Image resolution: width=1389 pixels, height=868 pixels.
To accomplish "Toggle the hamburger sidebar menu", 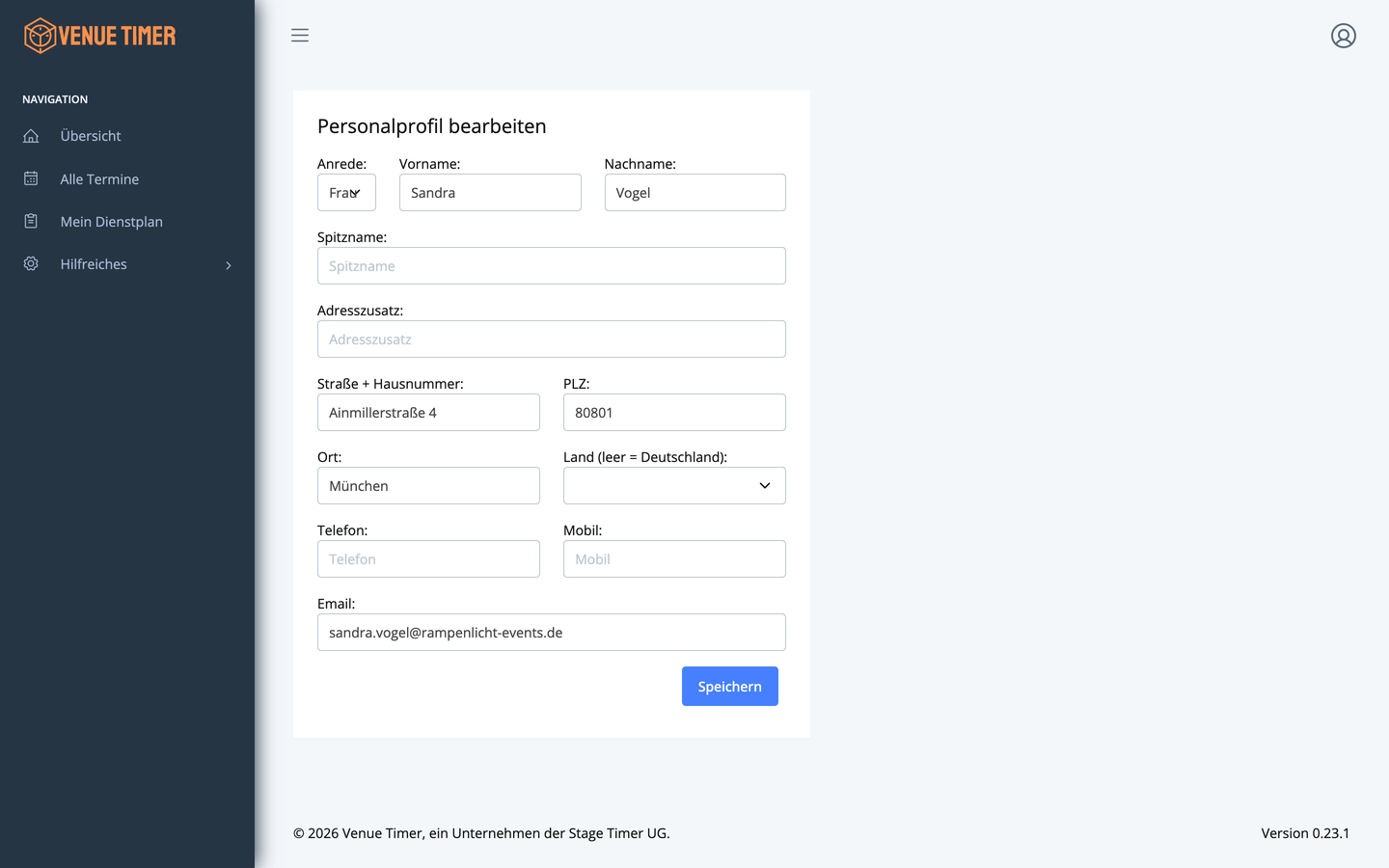I will (300, 36).
